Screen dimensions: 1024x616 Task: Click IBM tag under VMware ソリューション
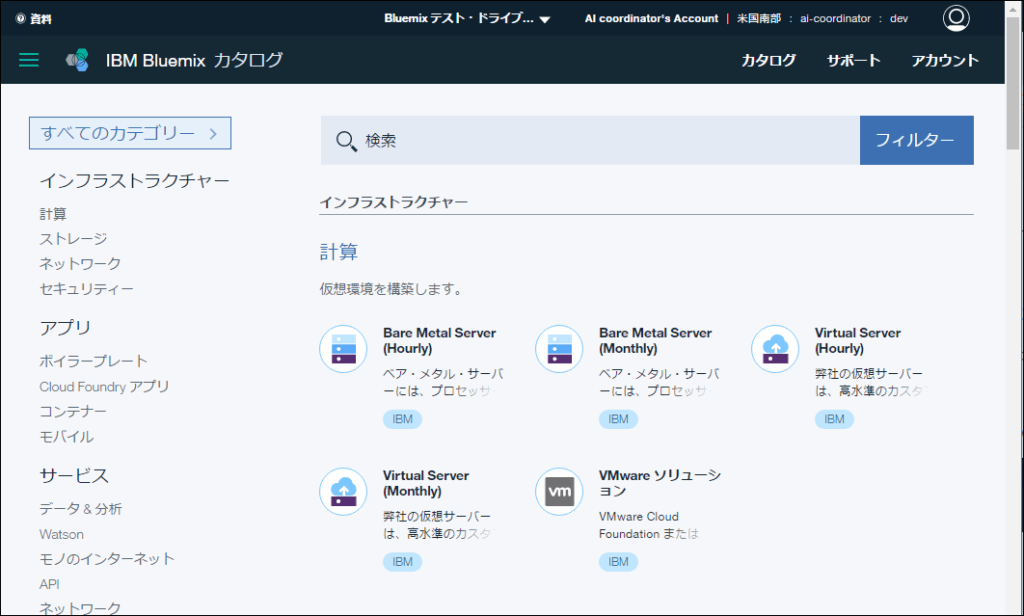coord(618,562)
